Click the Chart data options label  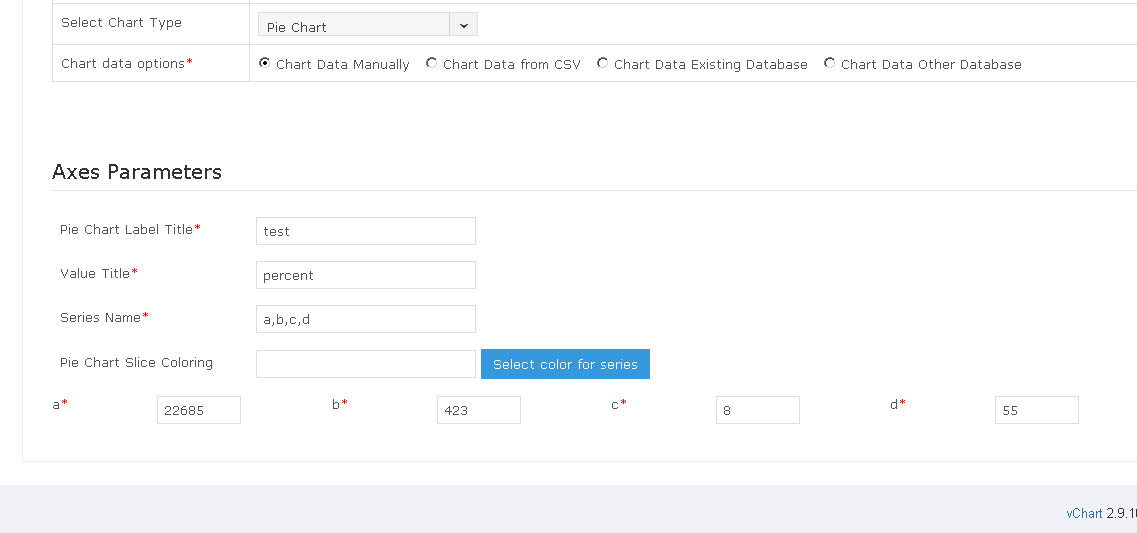123,63
